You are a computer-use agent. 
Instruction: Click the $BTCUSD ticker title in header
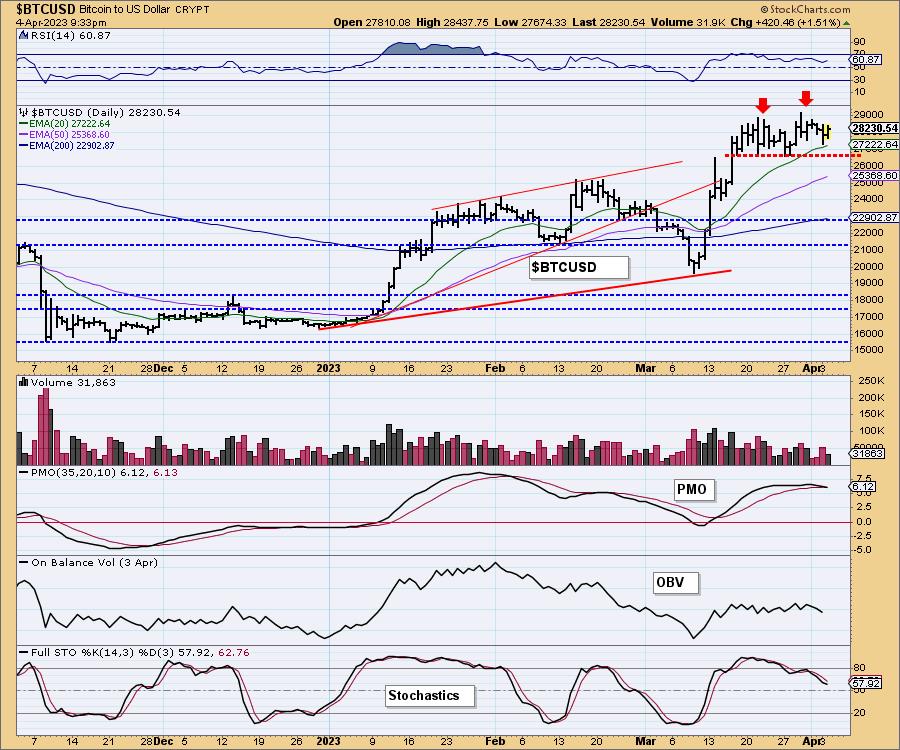tap(46, 9)
